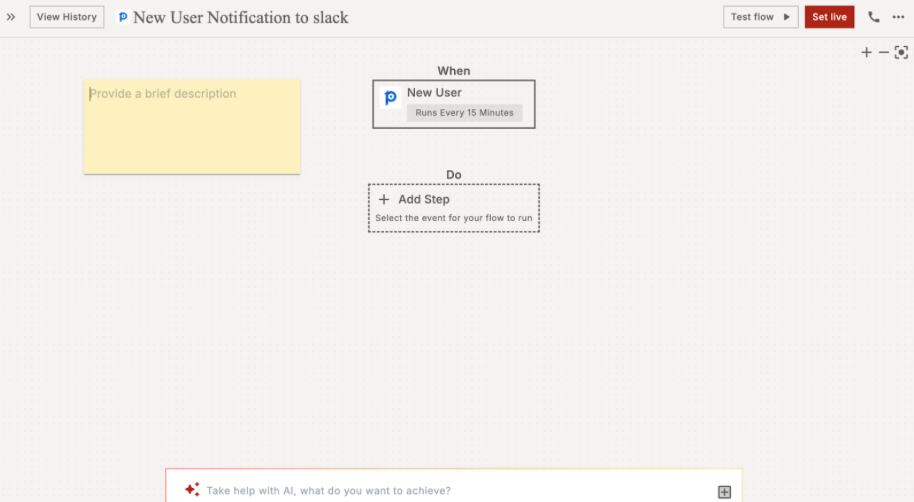Select the New User trigger card
This screenshot has height=502, width=914.
[453, 104]
